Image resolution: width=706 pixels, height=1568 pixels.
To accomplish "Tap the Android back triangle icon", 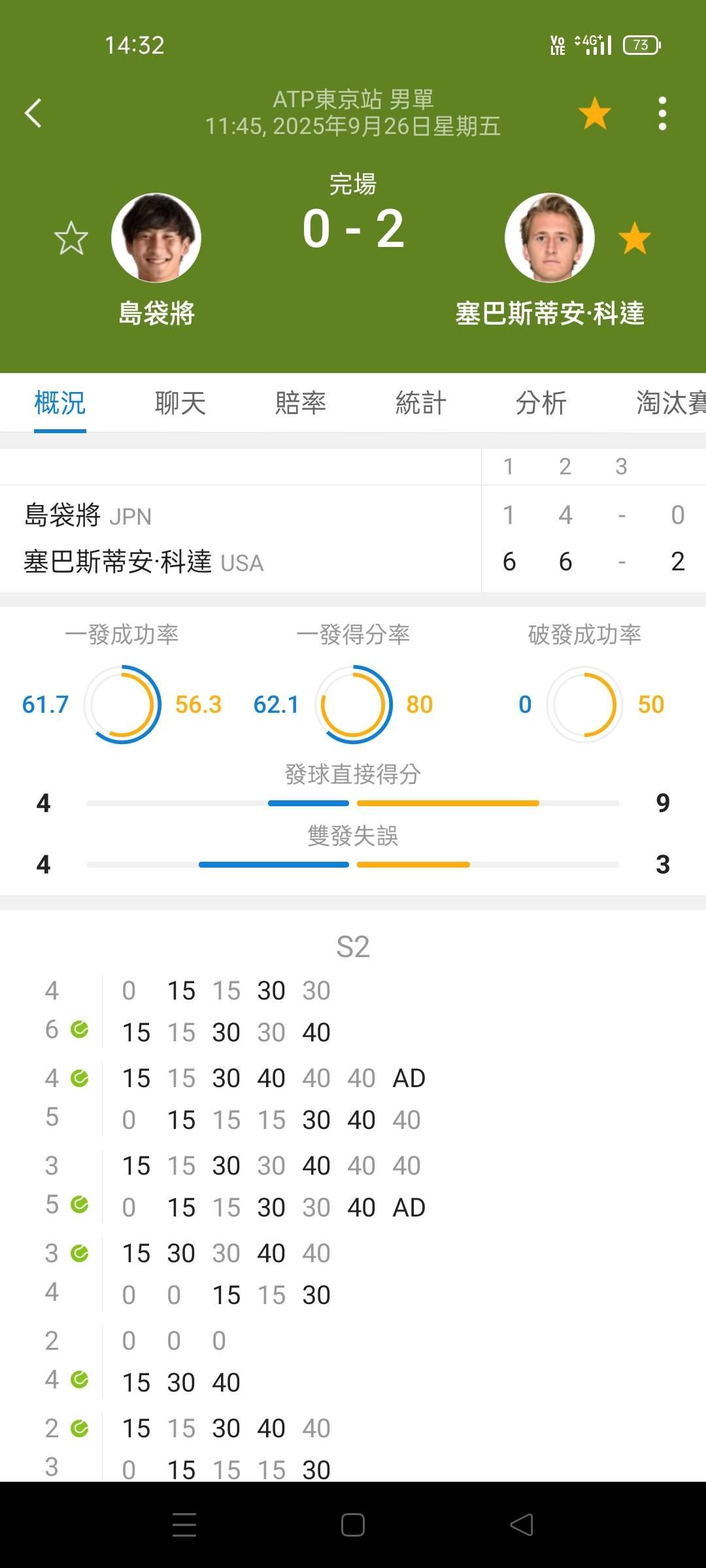I will click(x=522, y=1525).
